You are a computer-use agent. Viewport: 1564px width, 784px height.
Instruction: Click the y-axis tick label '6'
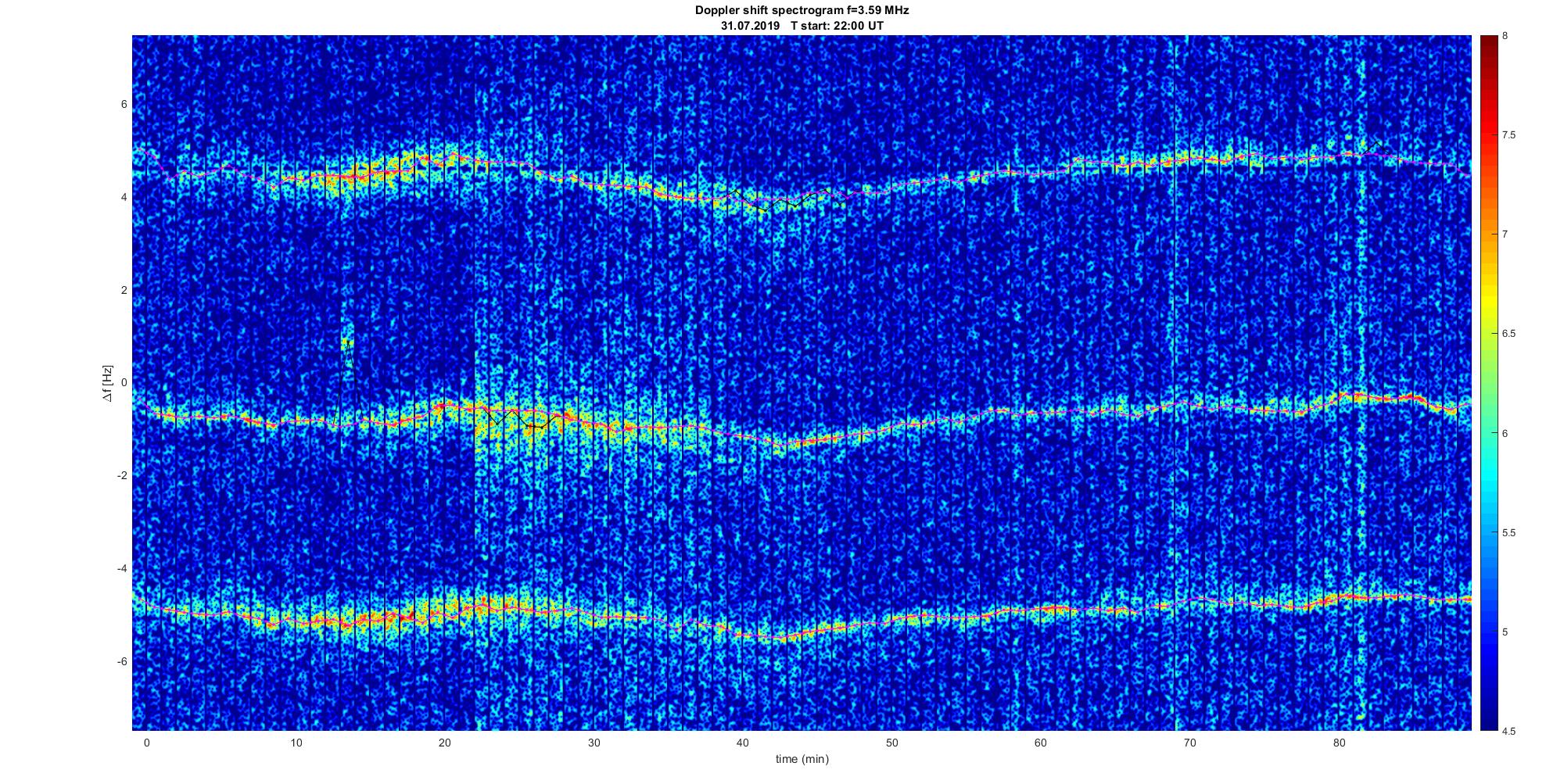(124, 104)
